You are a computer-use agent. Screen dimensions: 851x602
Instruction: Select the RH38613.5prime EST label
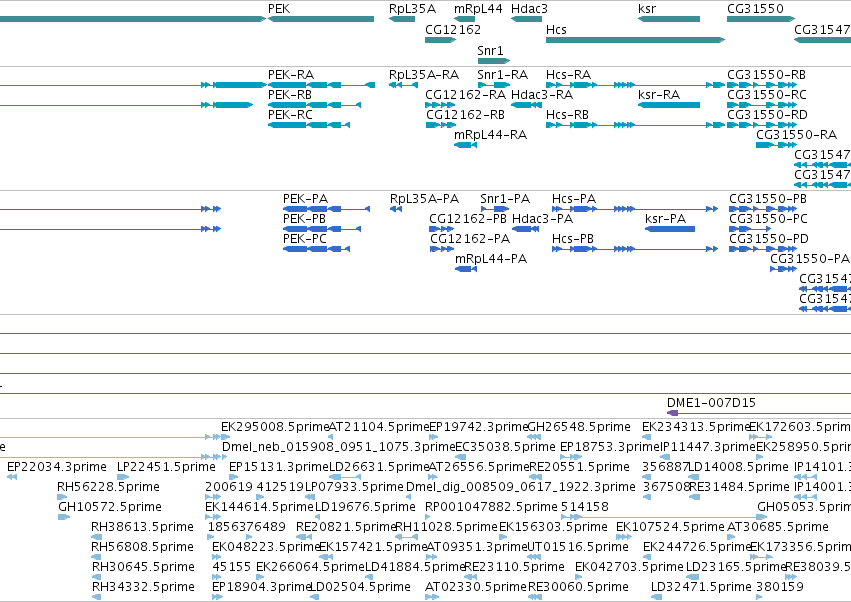142,527
